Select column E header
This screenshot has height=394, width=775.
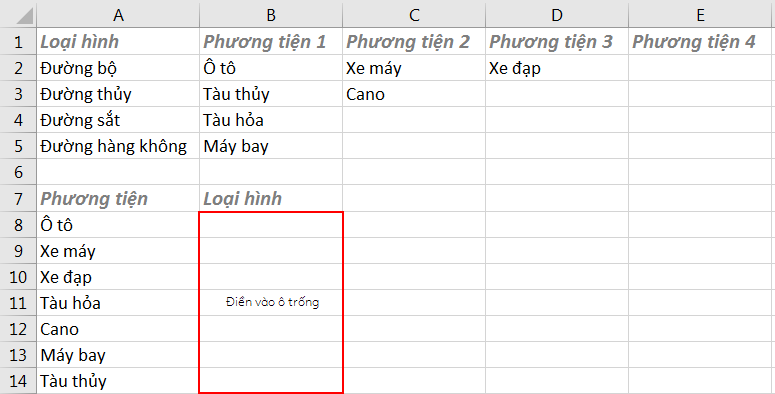pos(700,15)
